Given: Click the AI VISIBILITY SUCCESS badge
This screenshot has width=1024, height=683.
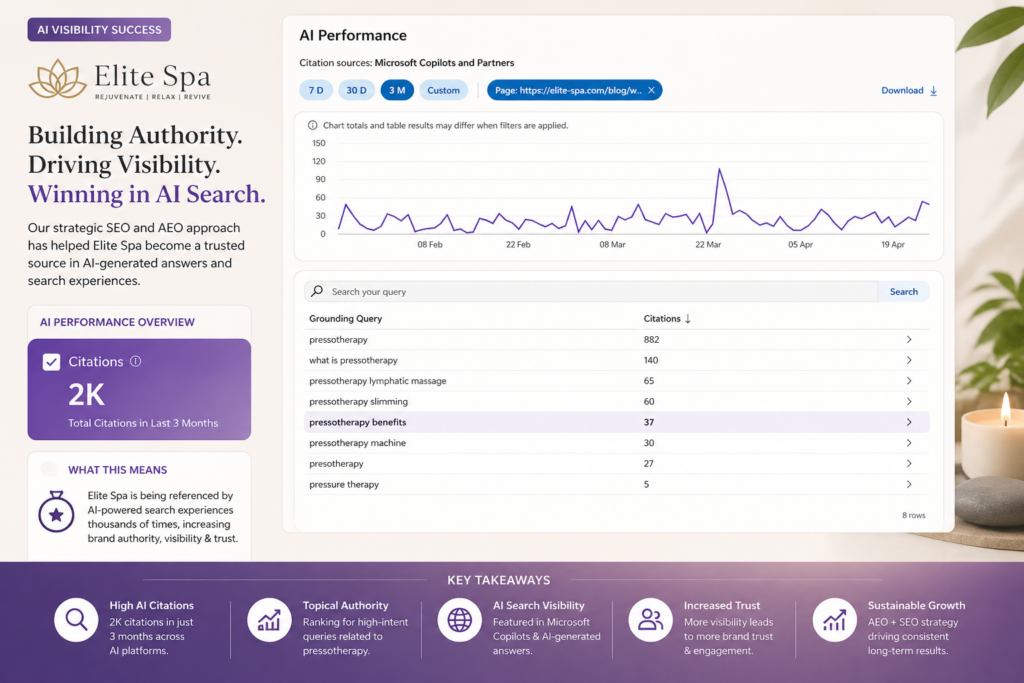Looking at the screenshot, I should tap(99, 29).
